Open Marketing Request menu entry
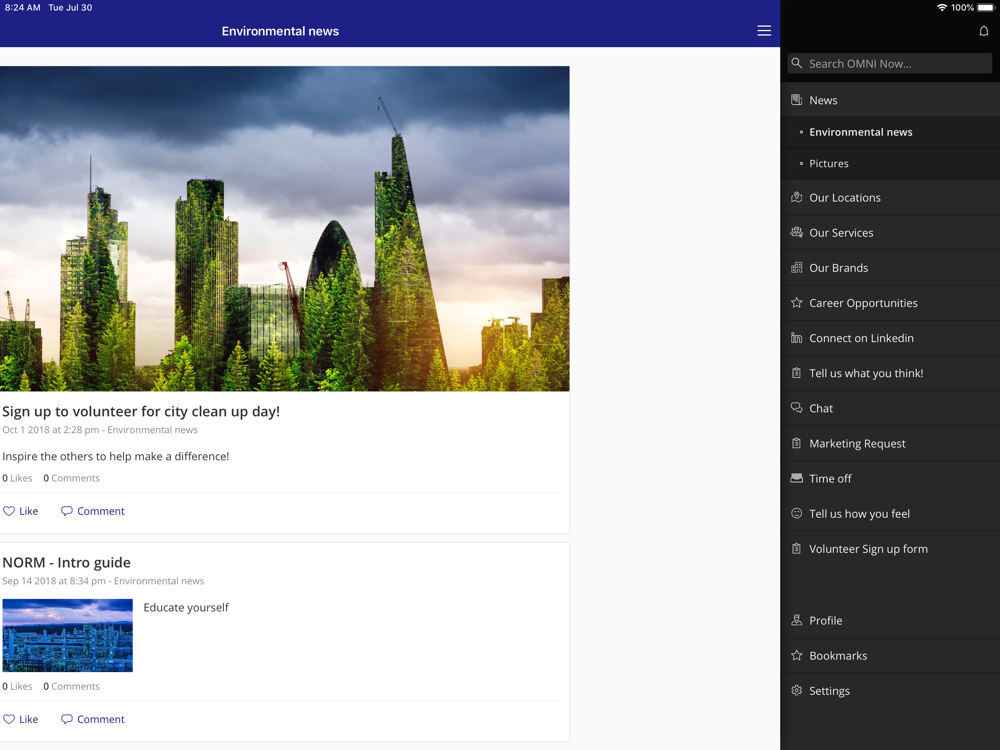 857,443
